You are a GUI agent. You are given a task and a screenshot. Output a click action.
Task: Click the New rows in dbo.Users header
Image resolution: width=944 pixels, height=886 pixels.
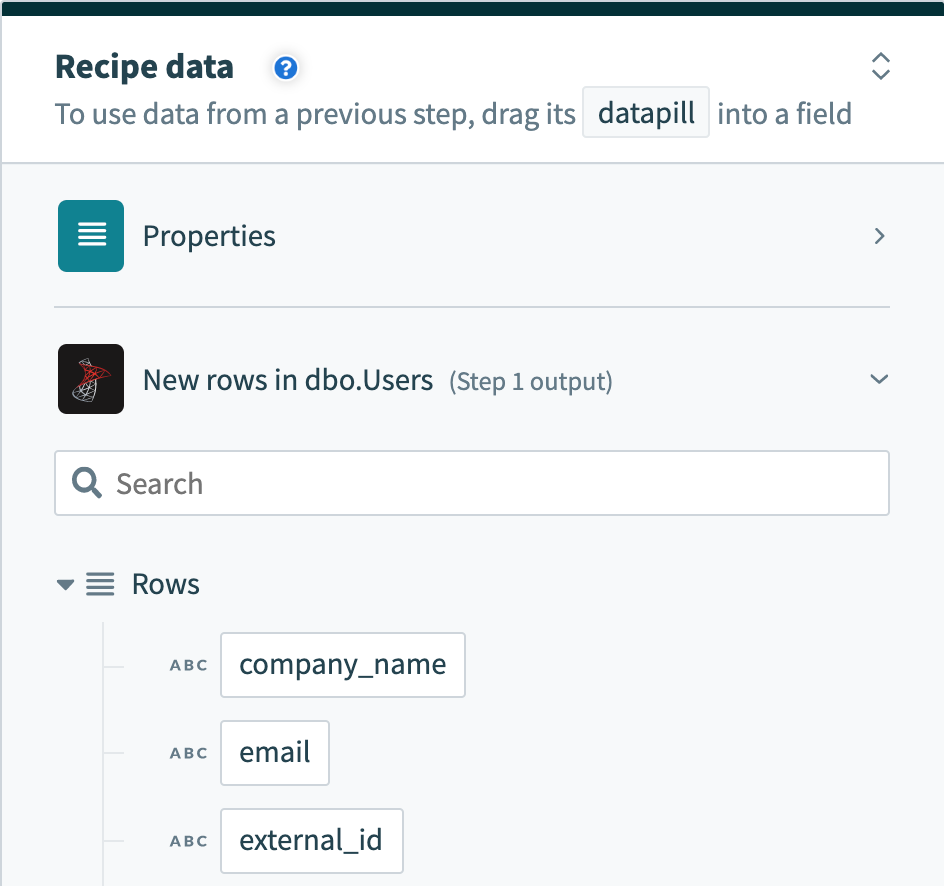[288, 379]
